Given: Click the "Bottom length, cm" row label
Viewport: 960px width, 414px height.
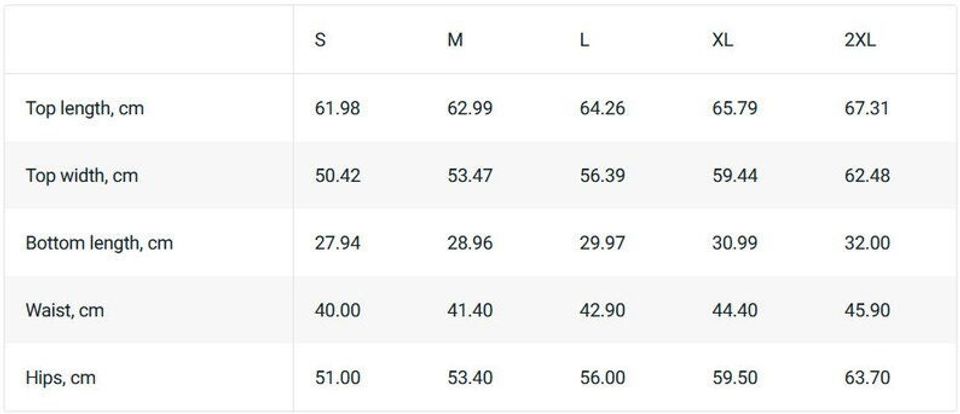Looking at the screenshot, I should tap(99, 243).
